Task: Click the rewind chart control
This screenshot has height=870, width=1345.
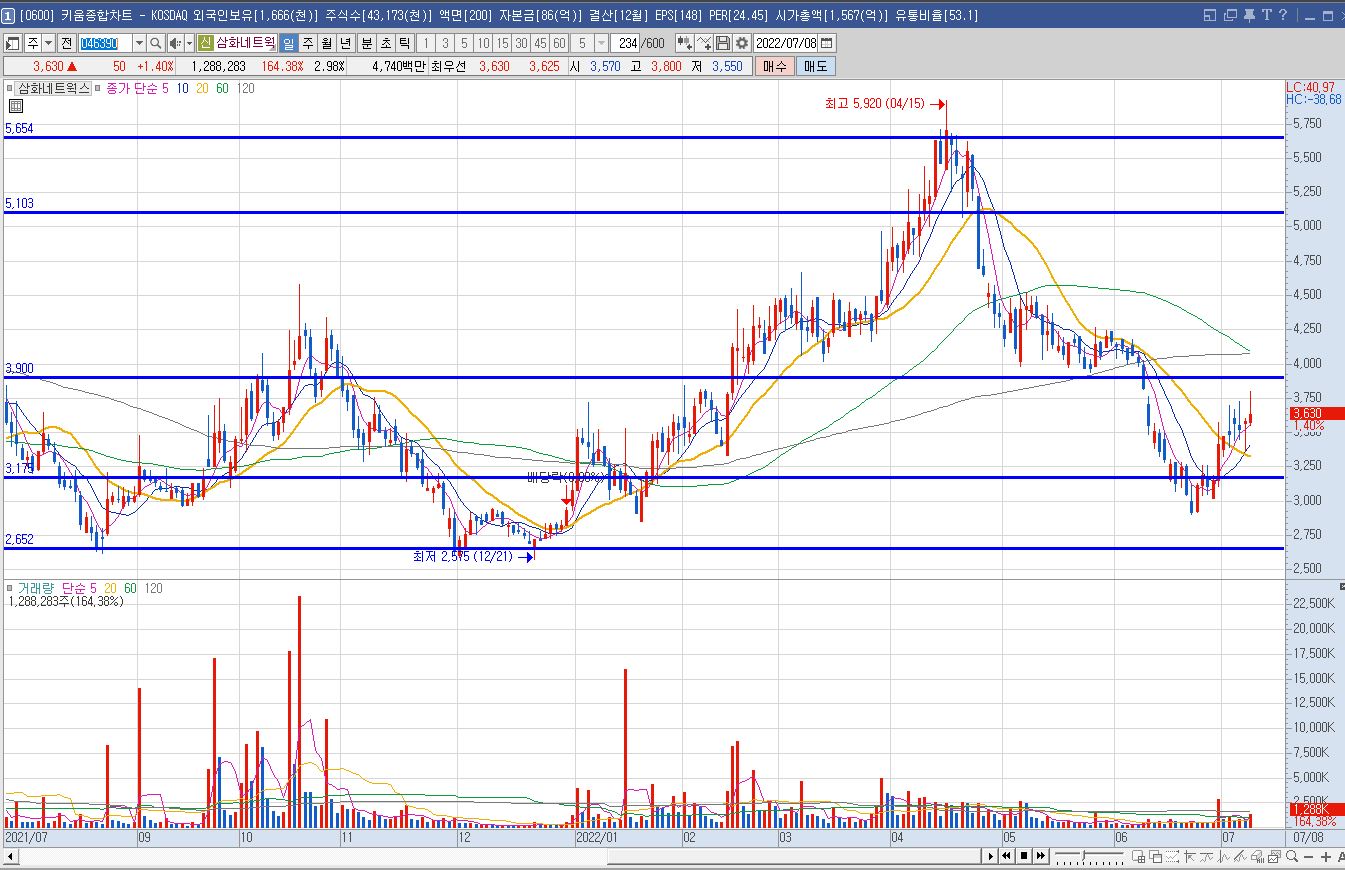Action: [1006, 856]
